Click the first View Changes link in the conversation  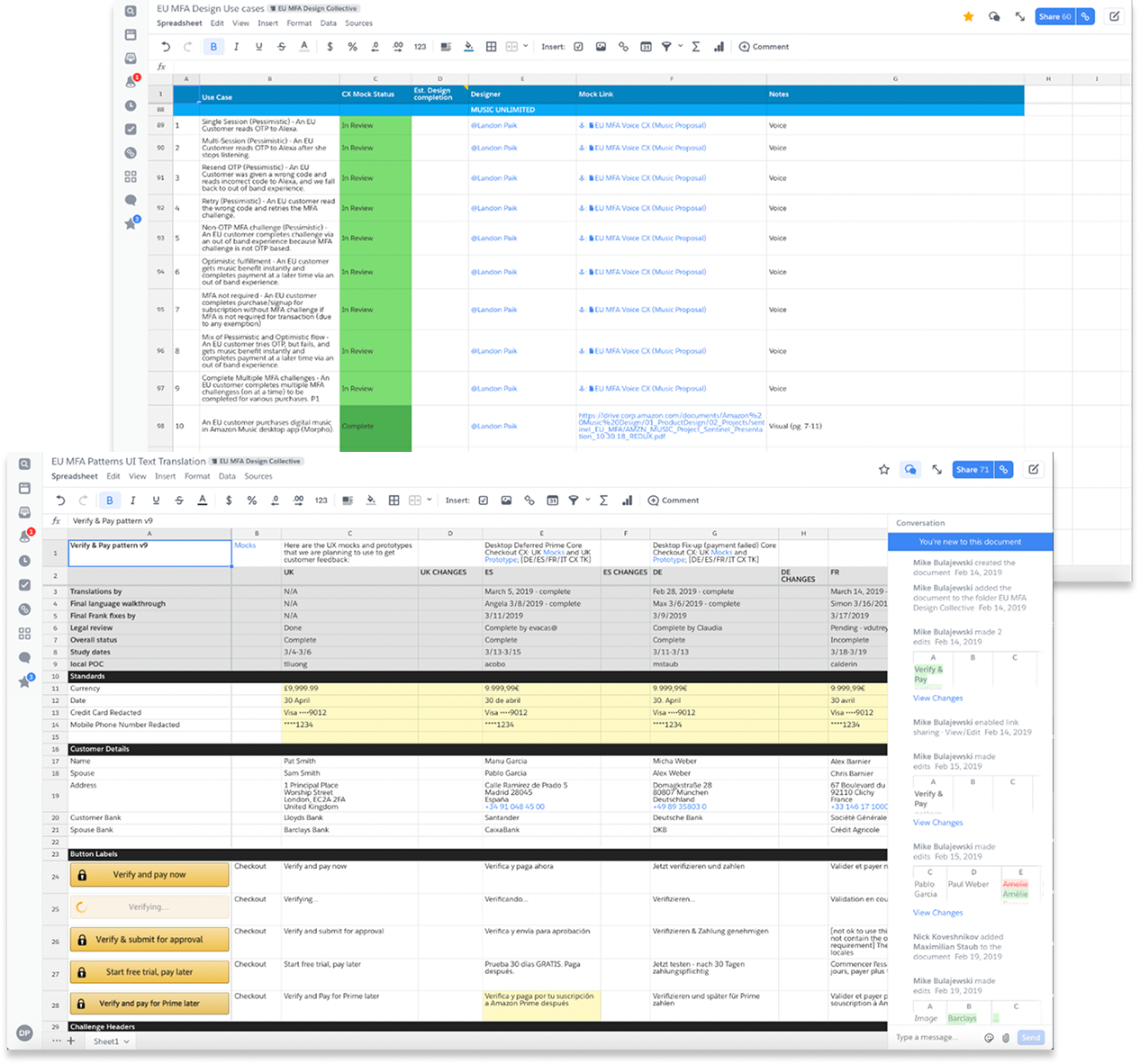[x=937, y=699]
